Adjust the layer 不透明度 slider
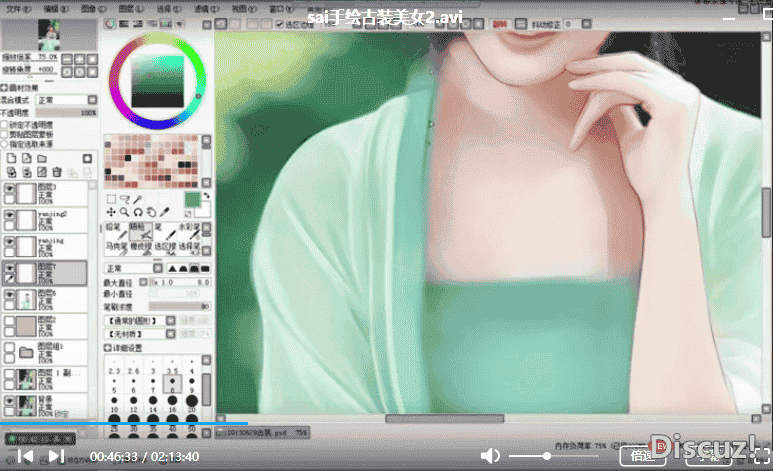 [67, 112]
